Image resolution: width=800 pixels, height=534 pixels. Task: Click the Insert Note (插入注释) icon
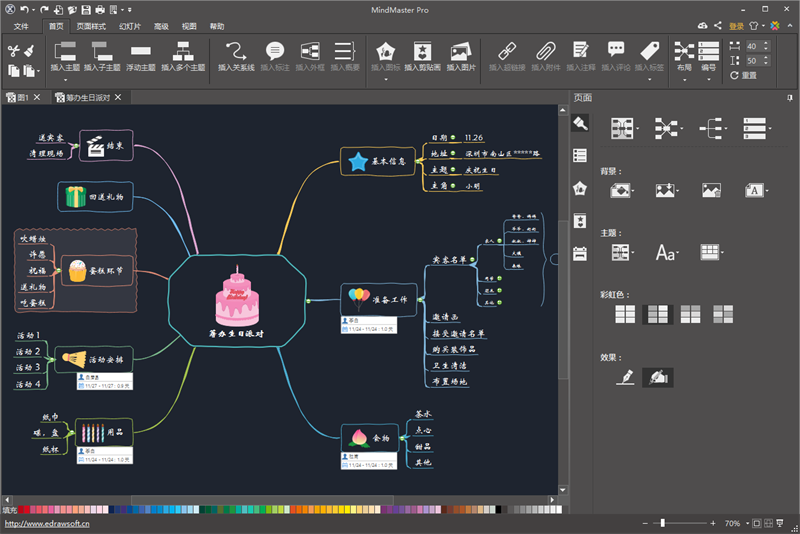[x=581, y=50]
